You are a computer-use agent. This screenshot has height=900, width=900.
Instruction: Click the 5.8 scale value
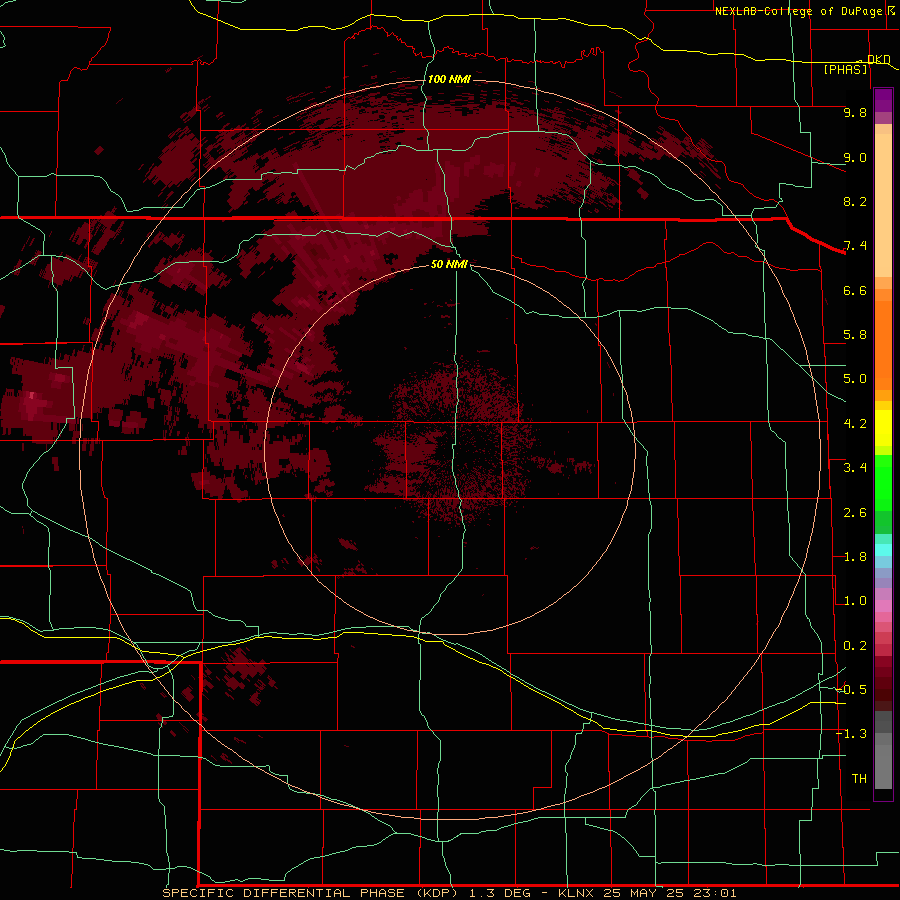(x=855, y=335)
